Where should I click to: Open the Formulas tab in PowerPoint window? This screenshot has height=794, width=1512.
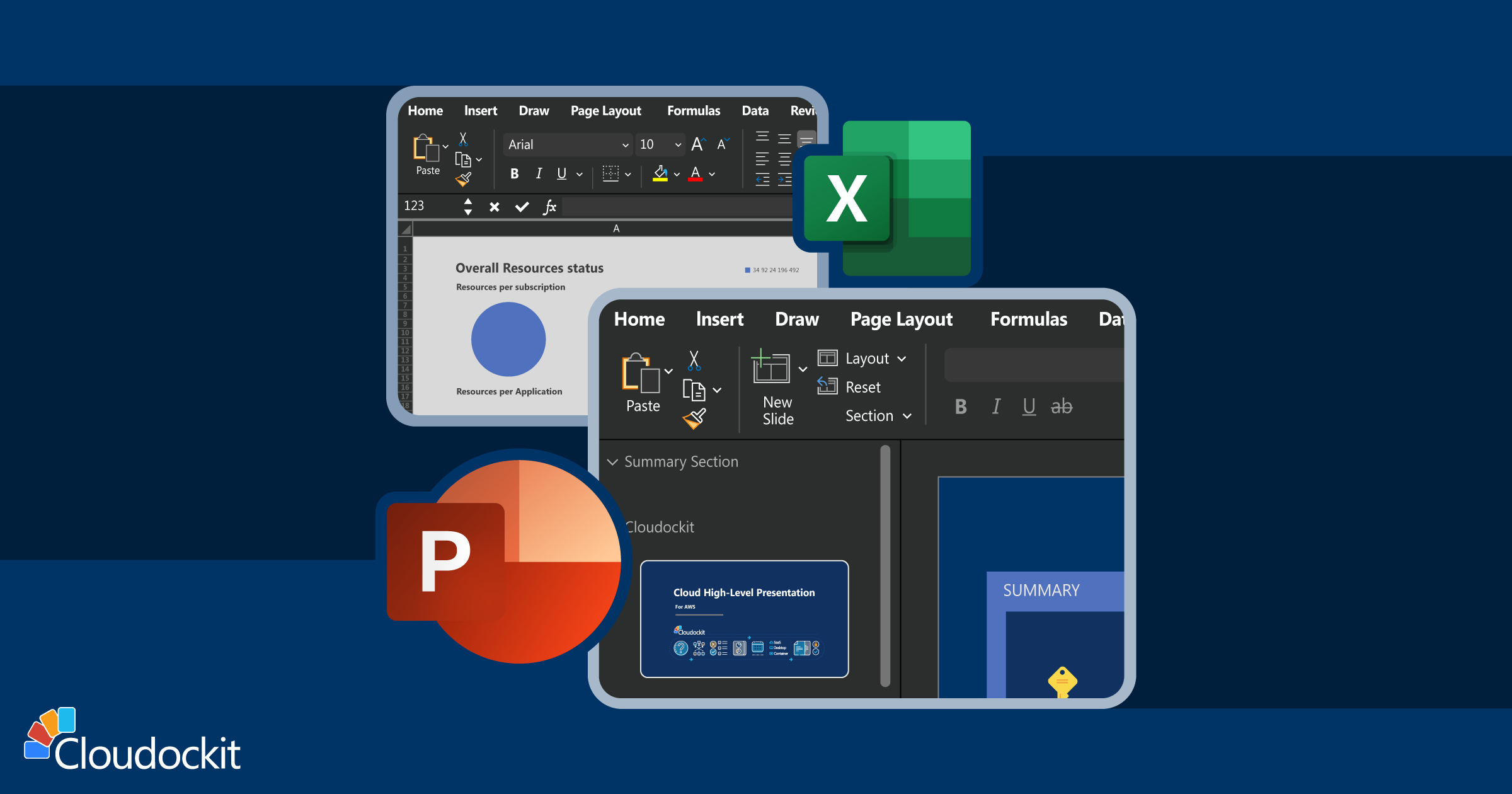(1029, 319)
